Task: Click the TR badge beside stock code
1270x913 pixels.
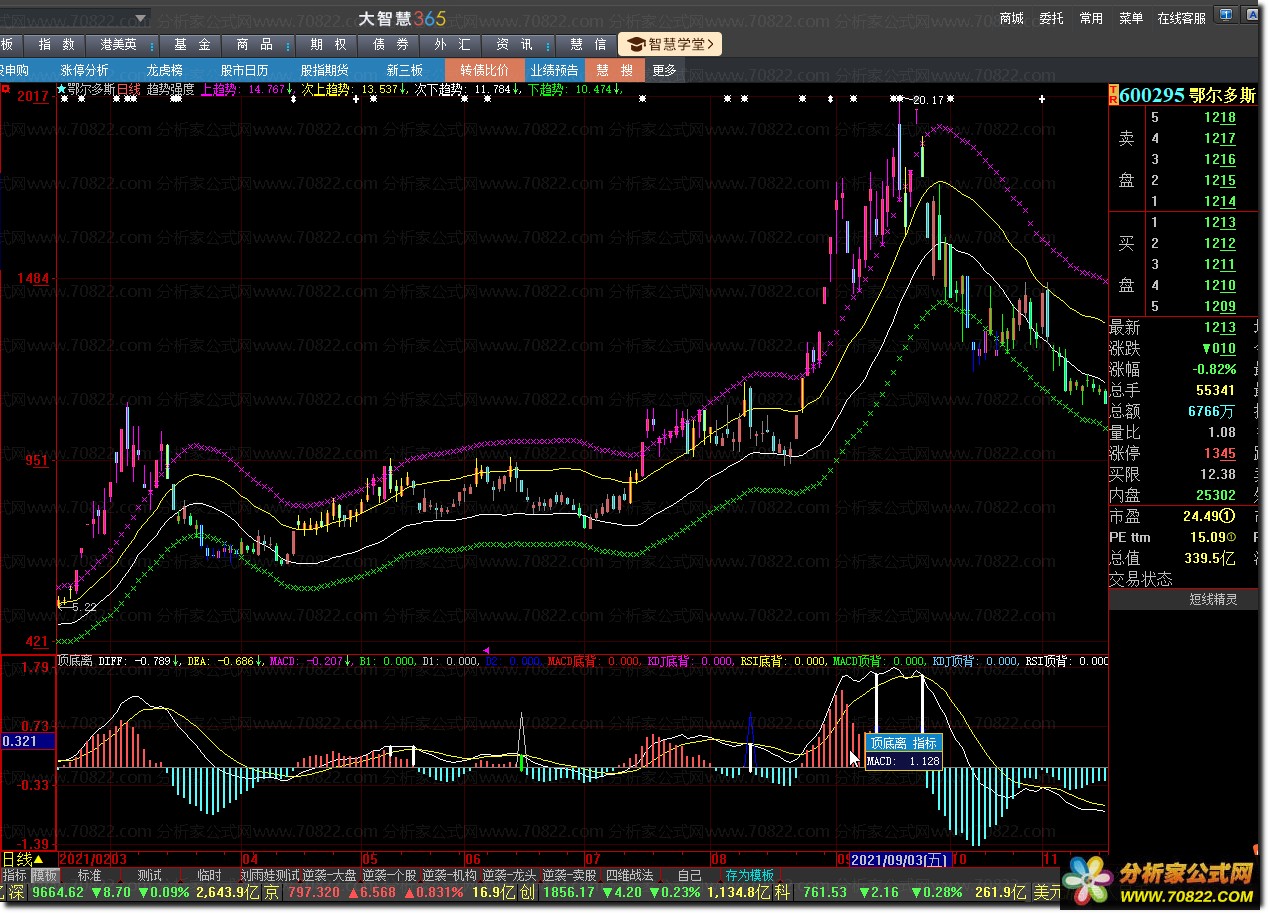Action: [x=1113, y=95]
